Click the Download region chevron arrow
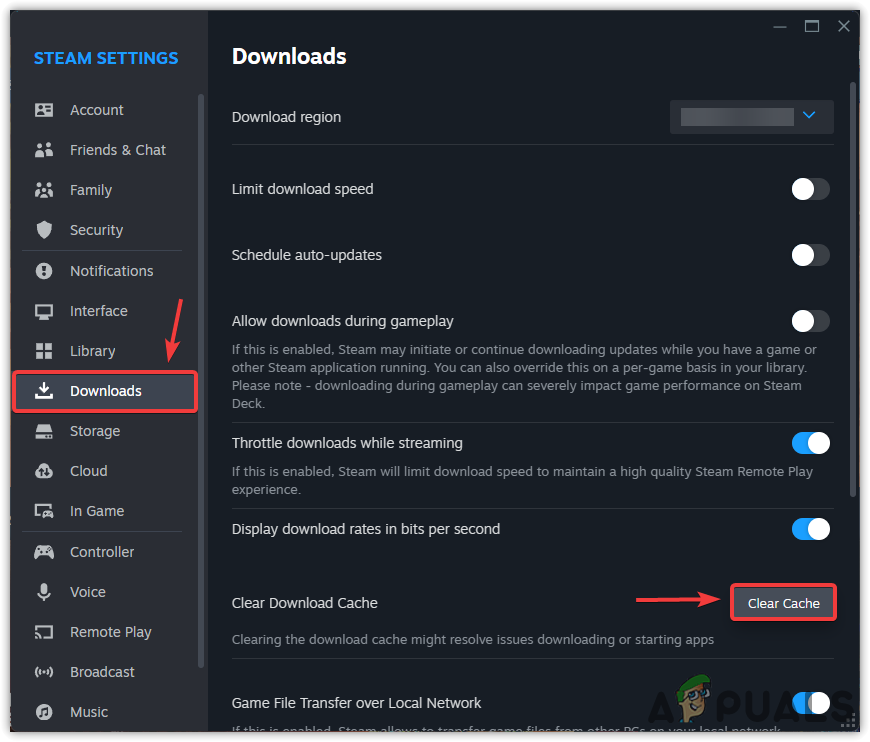Viewport: 870px width, 742px height. click(809, 115)
